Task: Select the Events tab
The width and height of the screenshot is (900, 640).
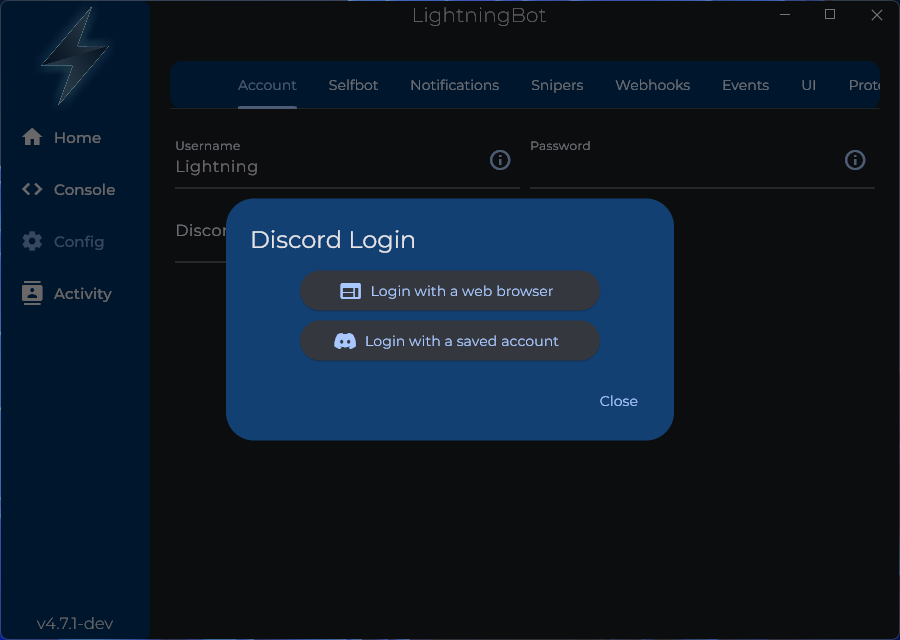Action: [x=745, y=85]
